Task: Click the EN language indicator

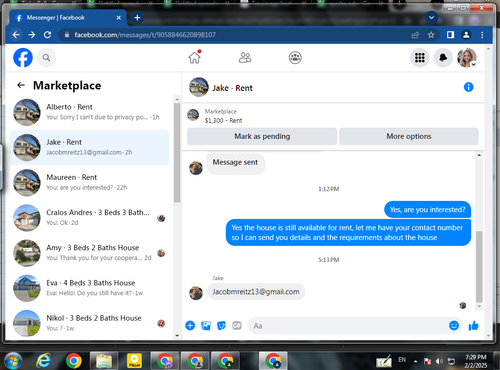Action: click(x=402, y=360)
